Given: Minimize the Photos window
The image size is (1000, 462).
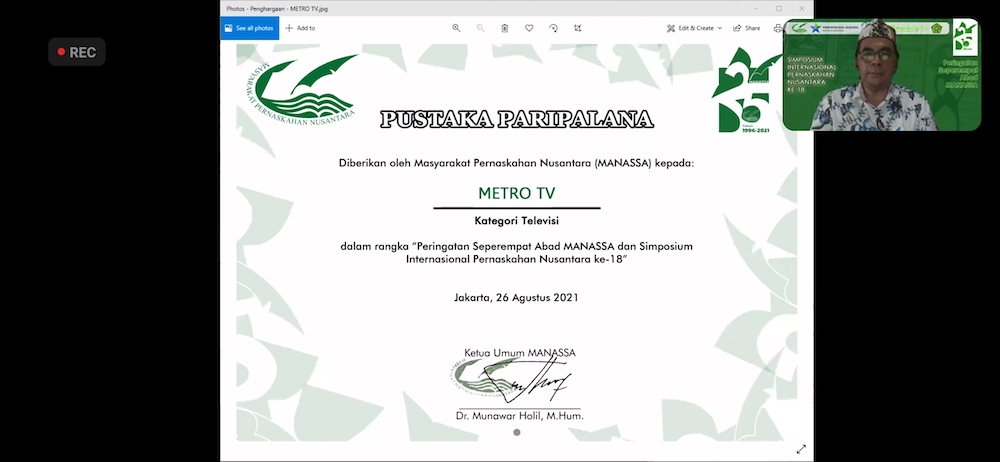Looking at the screenshot, I should pos(756,8).
